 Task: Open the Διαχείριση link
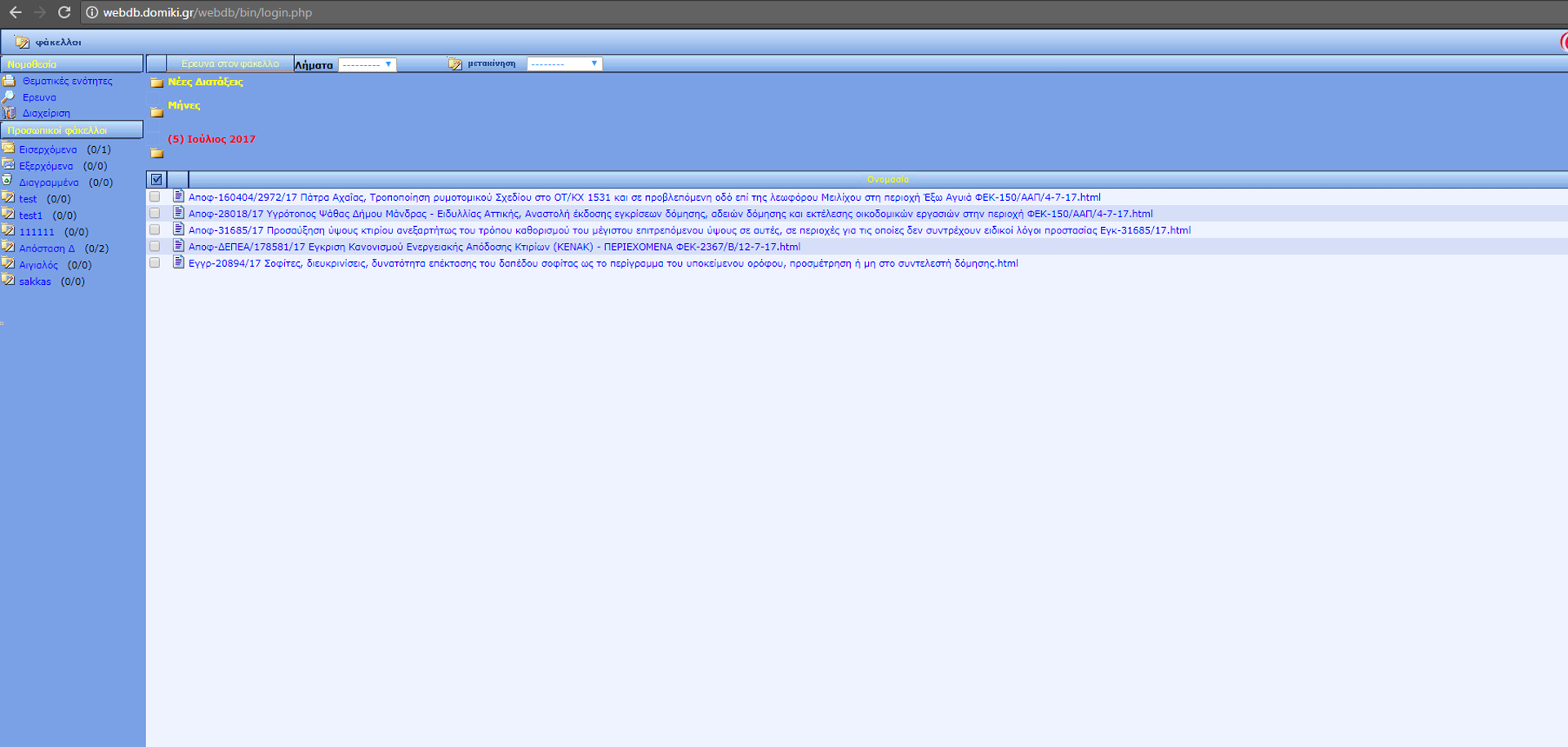point(47,113)
